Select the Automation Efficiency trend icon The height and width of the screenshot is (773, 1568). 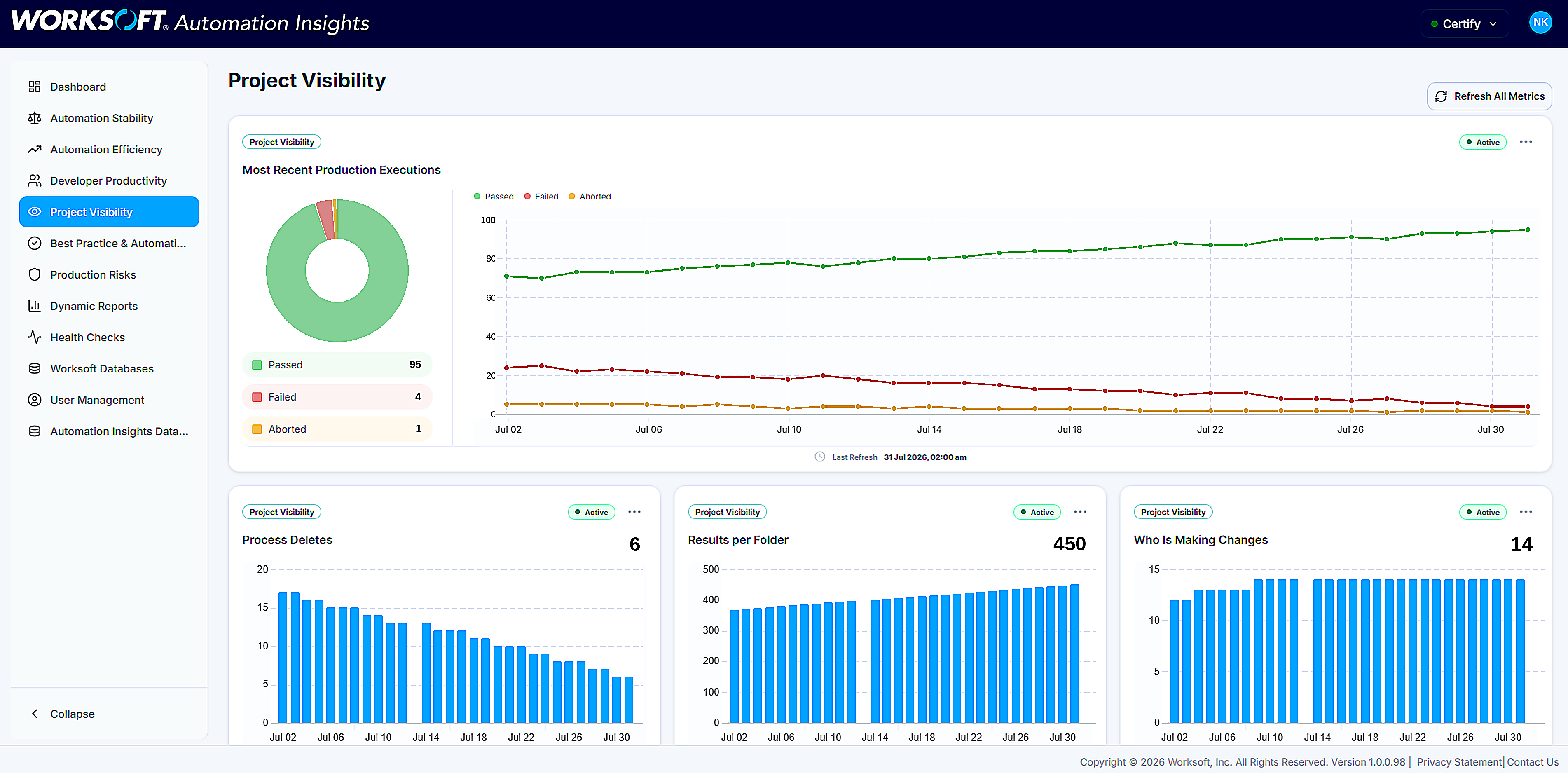point(35,149)
